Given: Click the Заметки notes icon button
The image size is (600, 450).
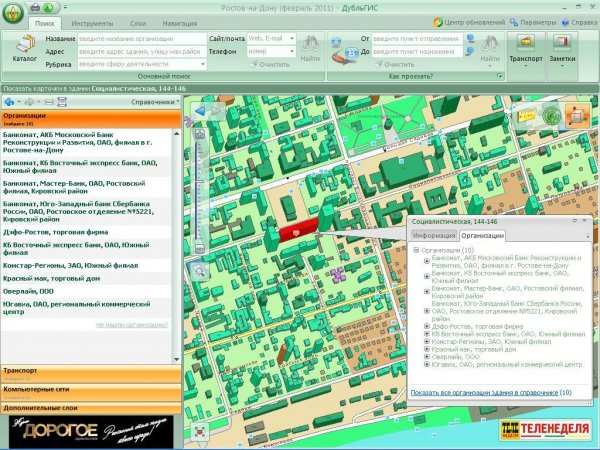Looking at the screenshot, I should 562,42.
